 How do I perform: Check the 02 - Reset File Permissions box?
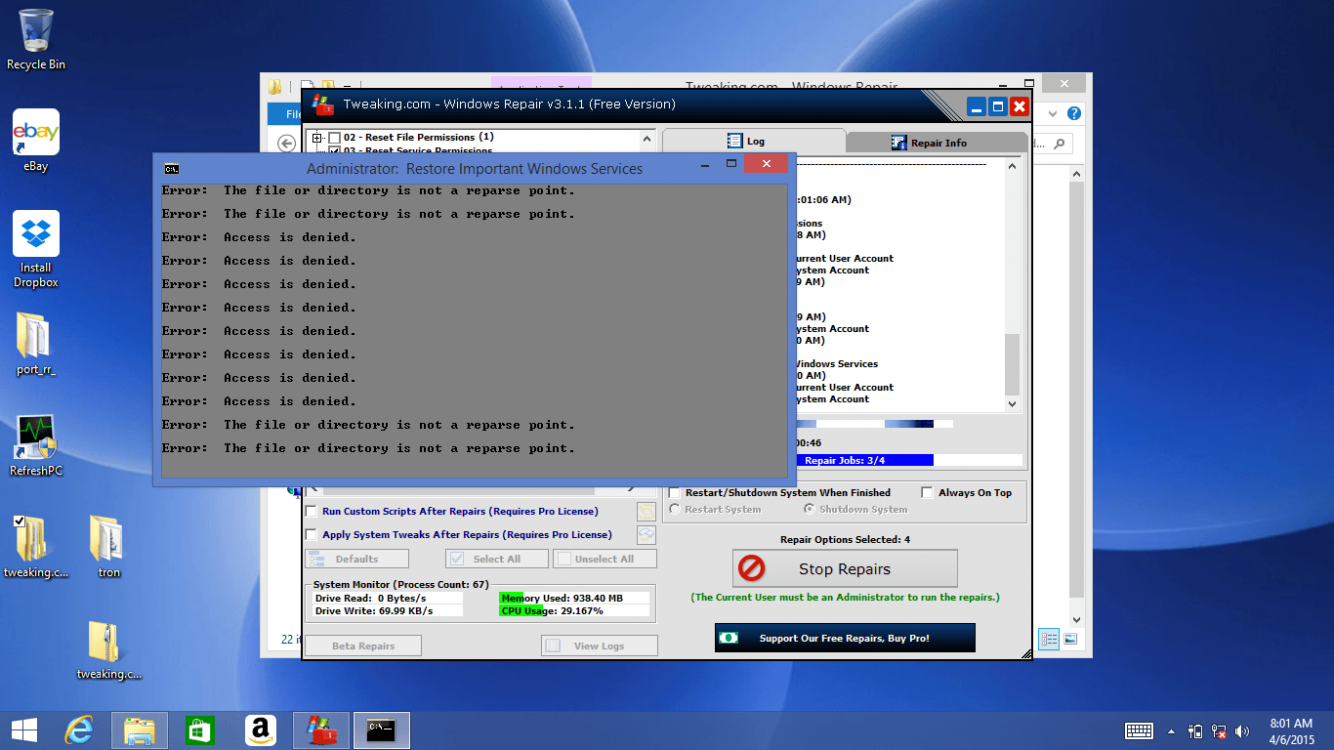pyautogui.click(x=334, y=138)
